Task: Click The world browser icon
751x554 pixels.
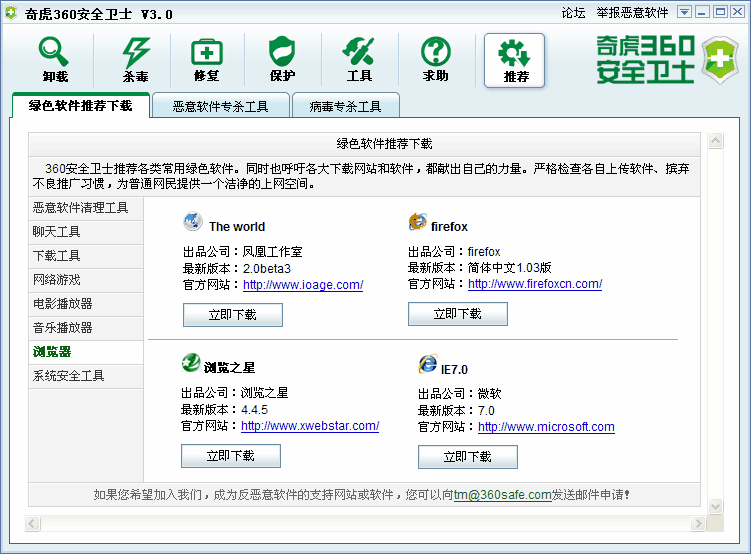Action: pyautogui.click(x=193, y=222)
